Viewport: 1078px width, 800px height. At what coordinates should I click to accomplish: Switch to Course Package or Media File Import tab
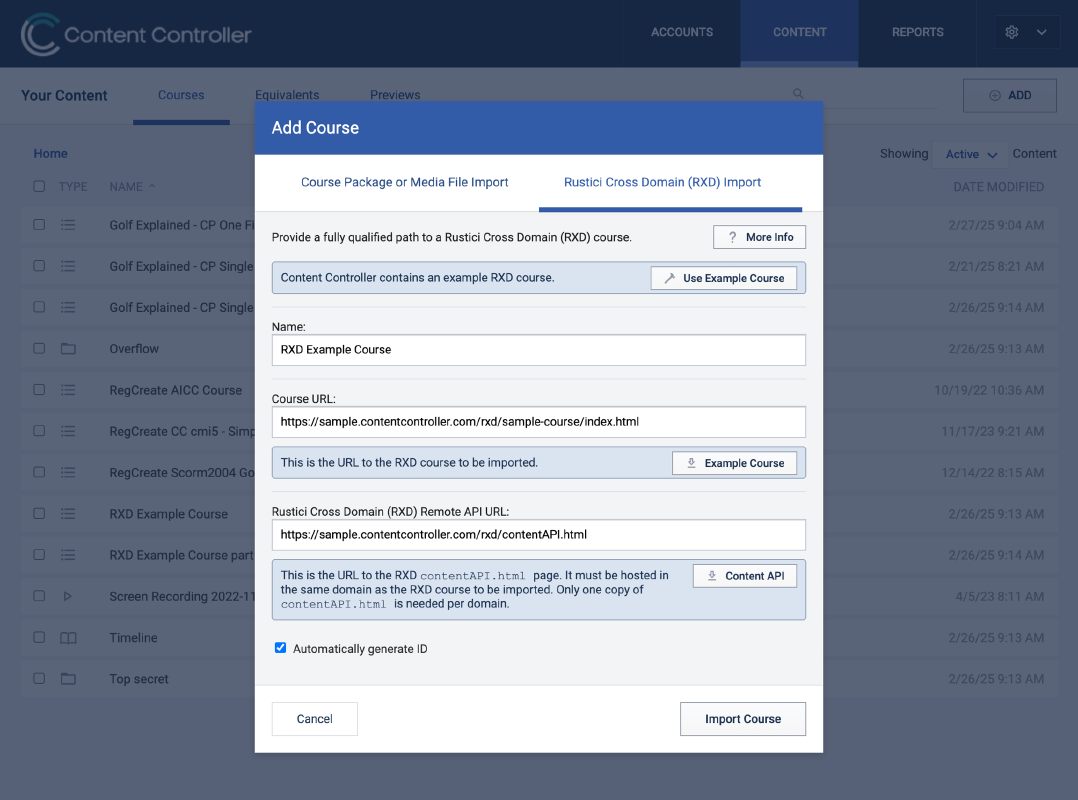404,182
